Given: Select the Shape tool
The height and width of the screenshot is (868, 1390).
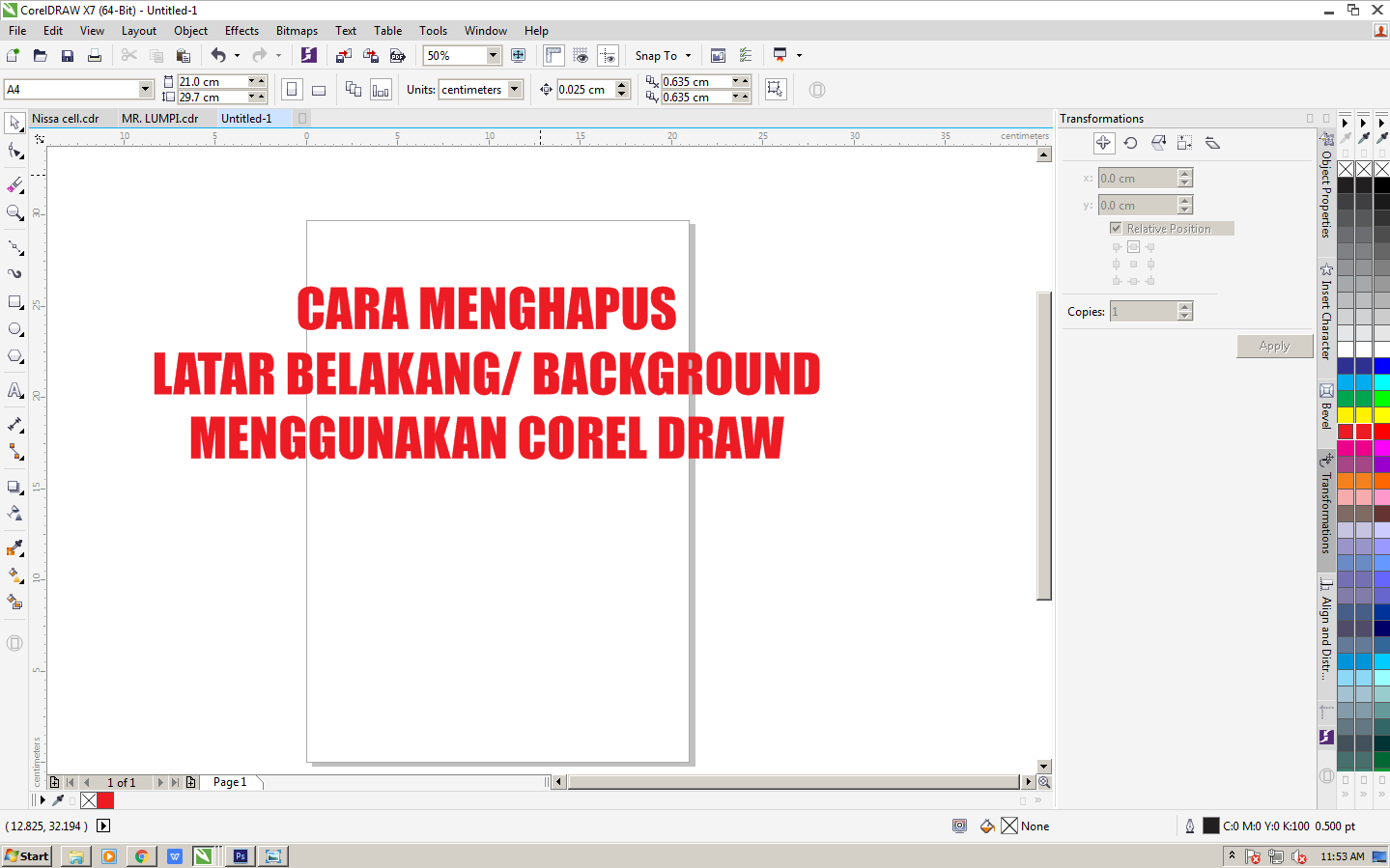Looking at the screenshot, I should point(14,152).
